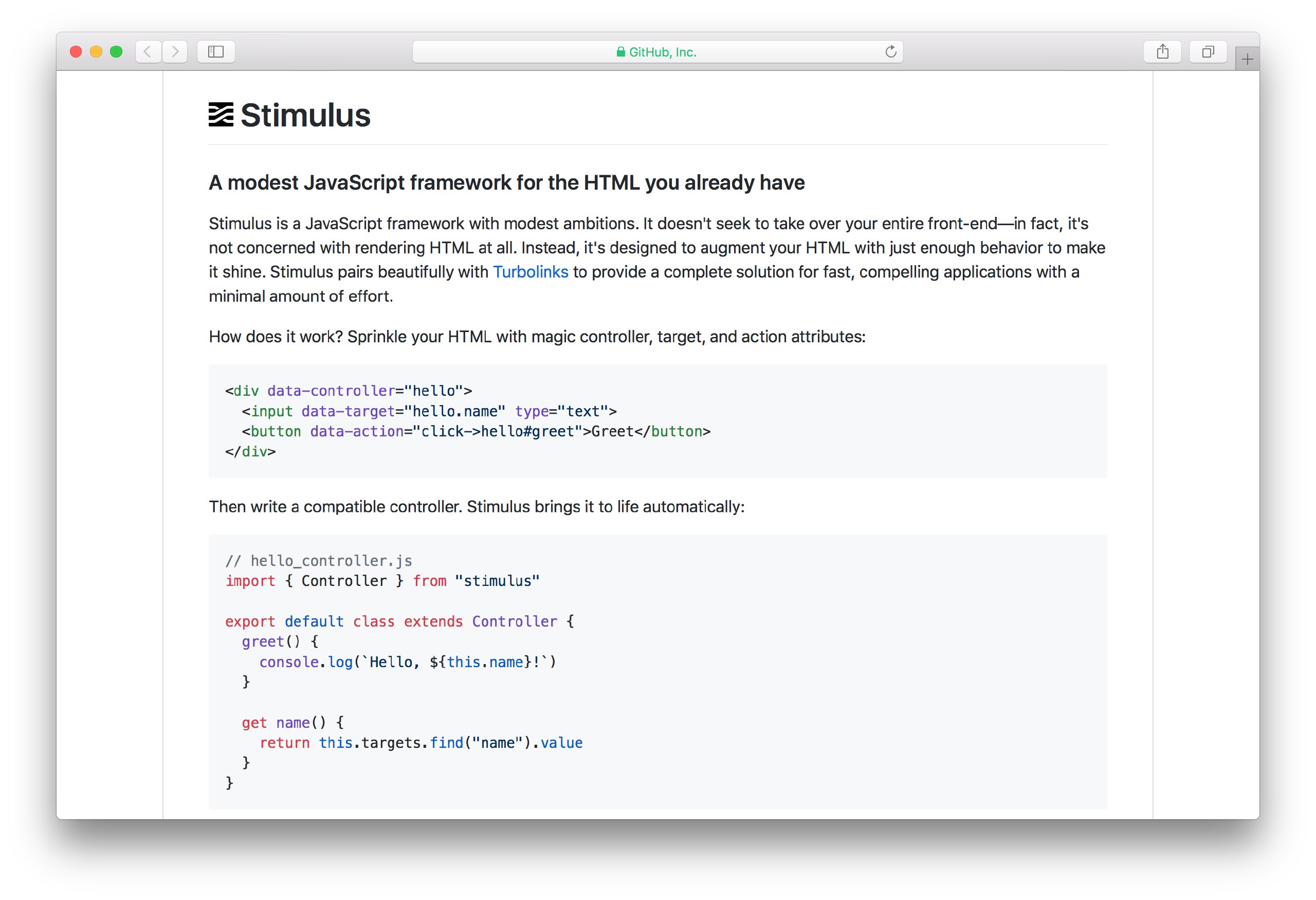Click the 'minimal amount of effort.' text
Image resolution: width=1316 pixels, height=900 pixels.
click(x=301, y=296)
